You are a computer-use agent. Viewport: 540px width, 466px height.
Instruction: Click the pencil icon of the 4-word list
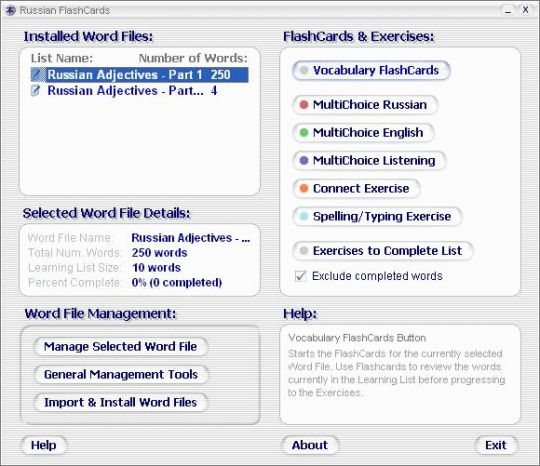pyautogui.click(x=36, y=91)
